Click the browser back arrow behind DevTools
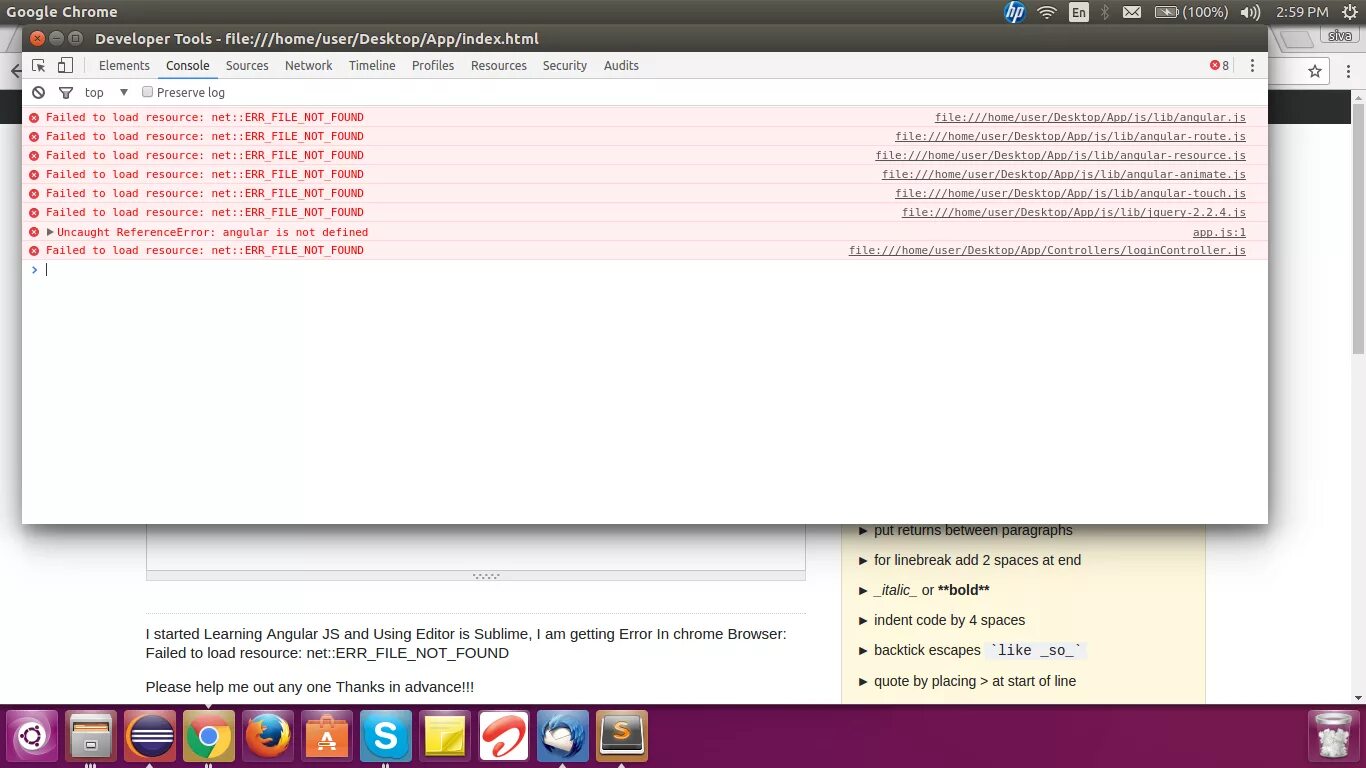 (x=14, y=71)
